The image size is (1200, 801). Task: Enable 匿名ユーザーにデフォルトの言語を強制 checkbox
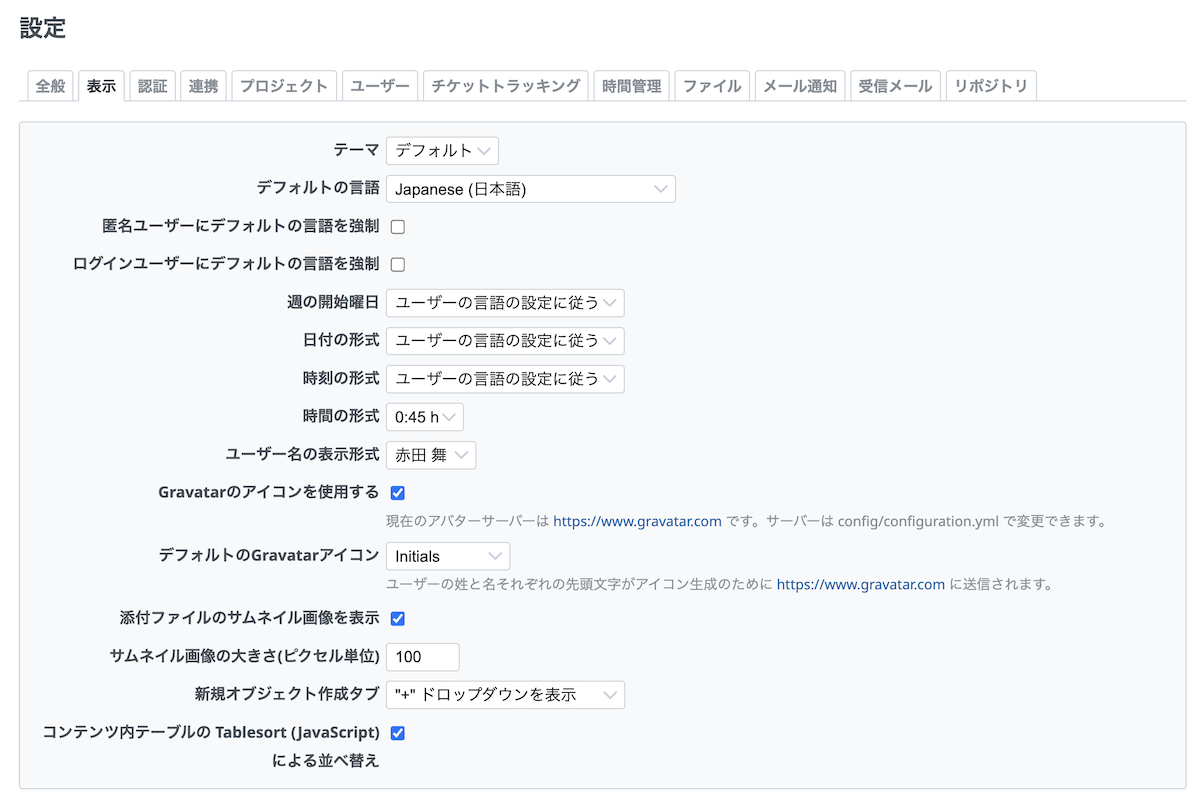tap(397, 227)
